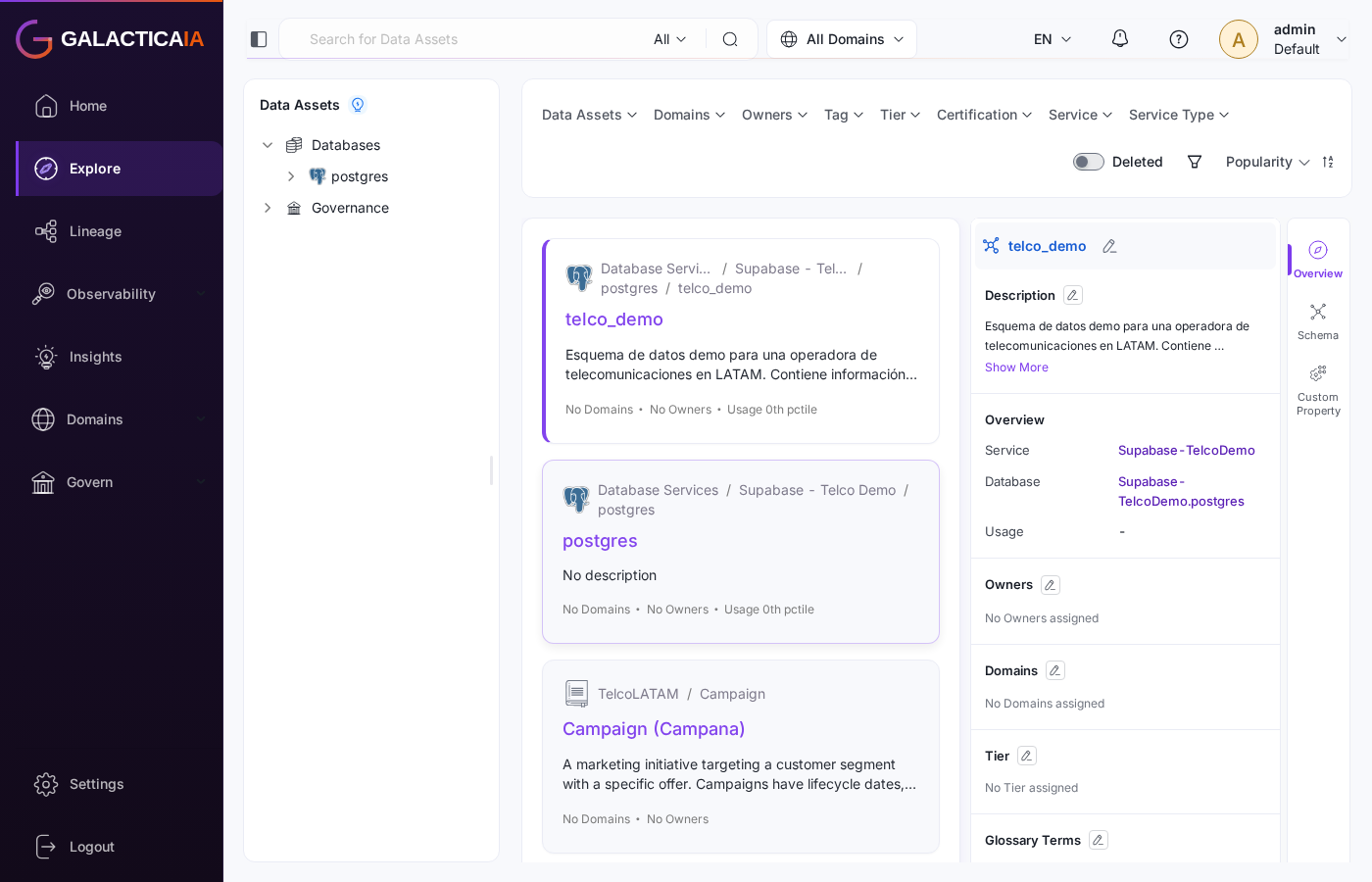Open the Tag filter dropdown
The height and width of the screenshot is (882, 1372).
(844, 115)
